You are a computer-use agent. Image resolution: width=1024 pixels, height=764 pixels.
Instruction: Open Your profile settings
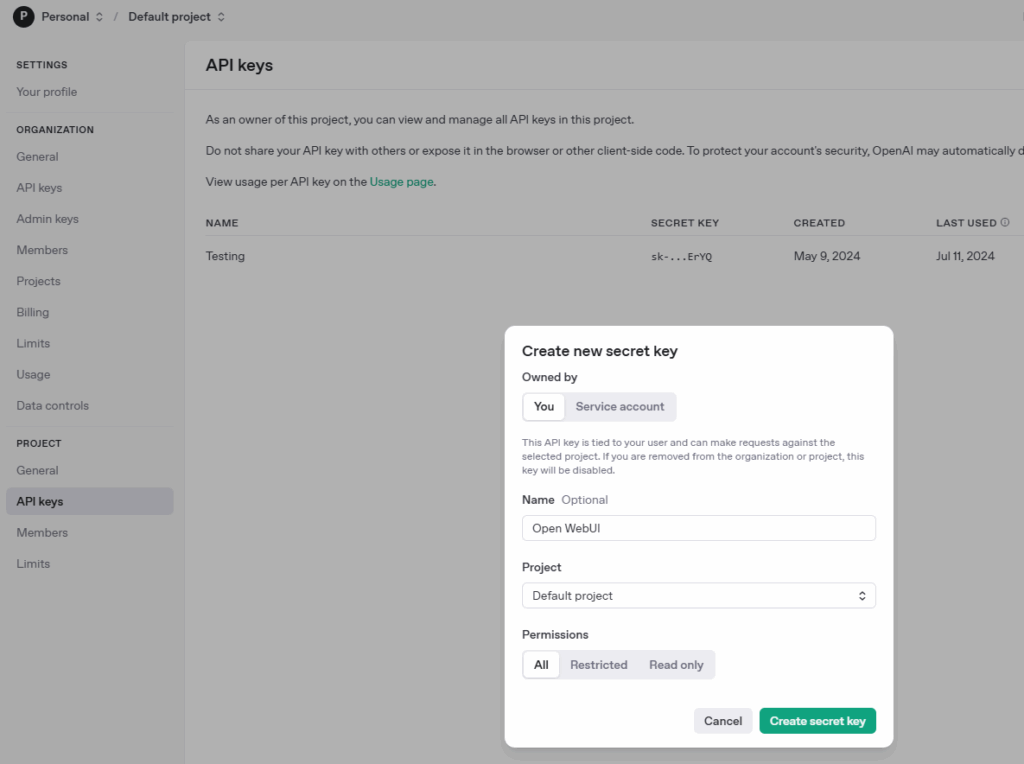(46, 92)
